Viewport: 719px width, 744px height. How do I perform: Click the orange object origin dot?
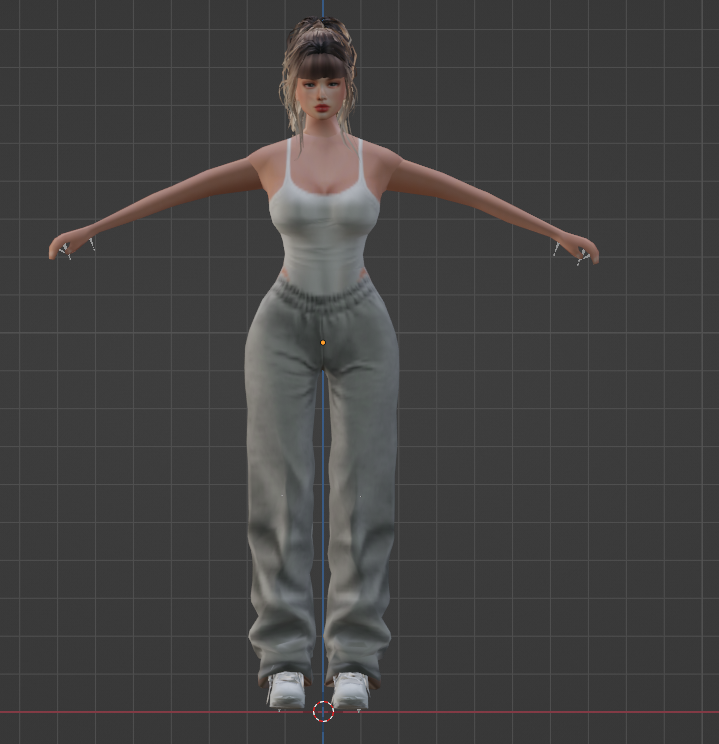pyautogui.click(x=323, y=343)
